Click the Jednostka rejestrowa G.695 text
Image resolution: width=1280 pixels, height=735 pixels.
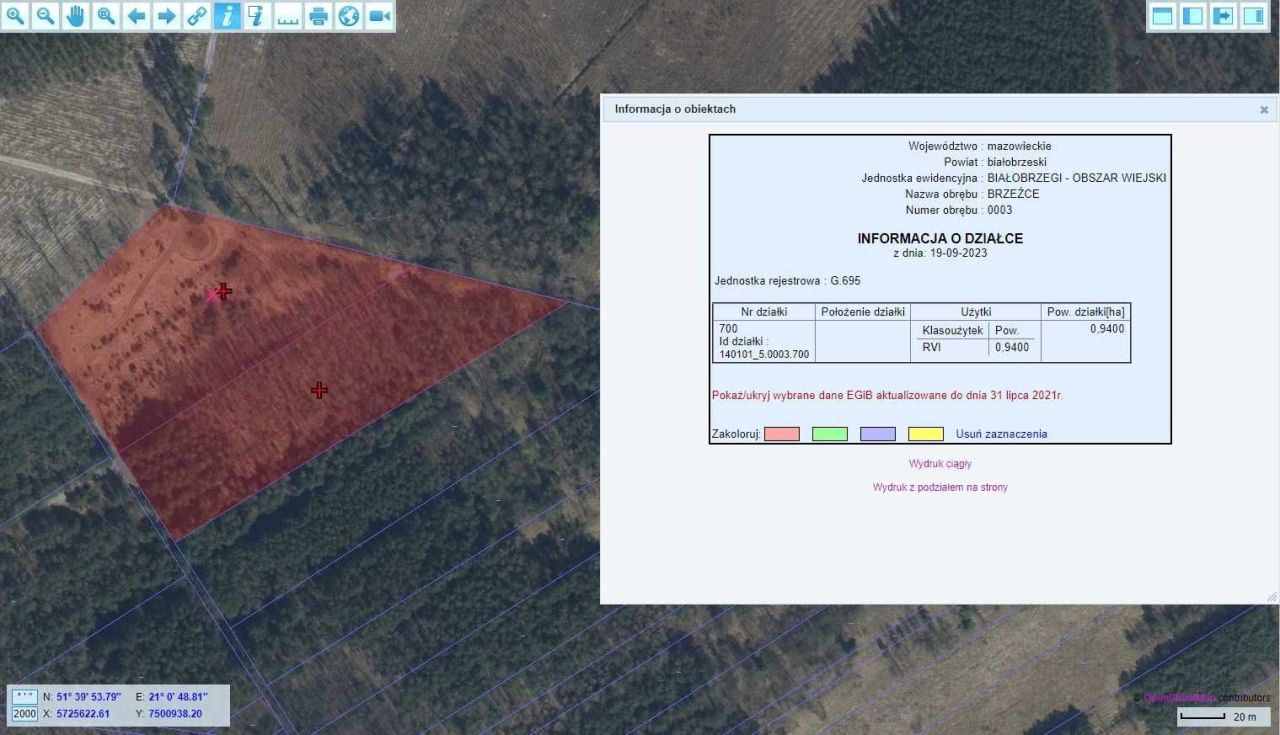788,281
